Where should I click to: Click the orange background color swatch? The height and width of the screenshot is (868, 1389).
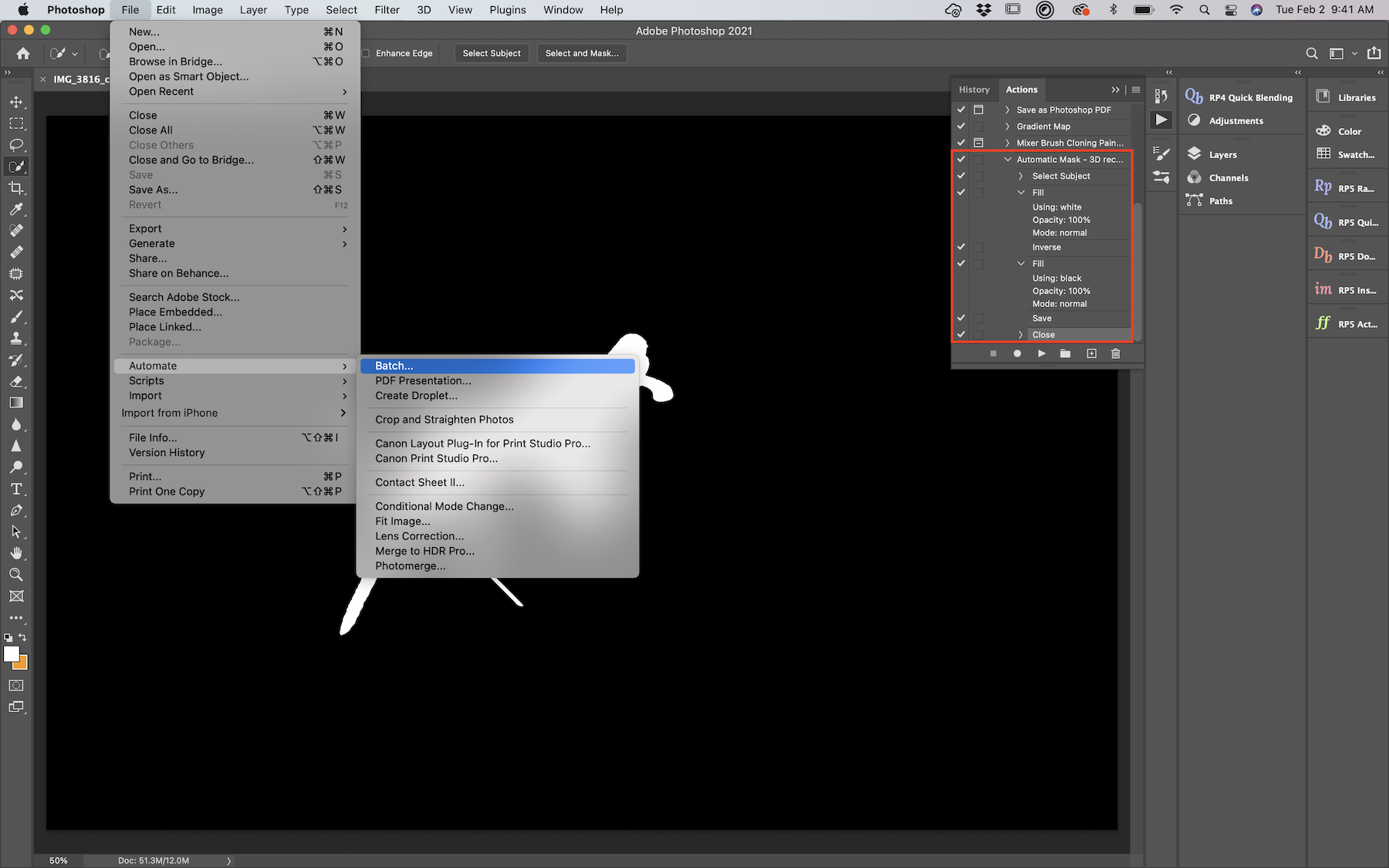(22, 664)
